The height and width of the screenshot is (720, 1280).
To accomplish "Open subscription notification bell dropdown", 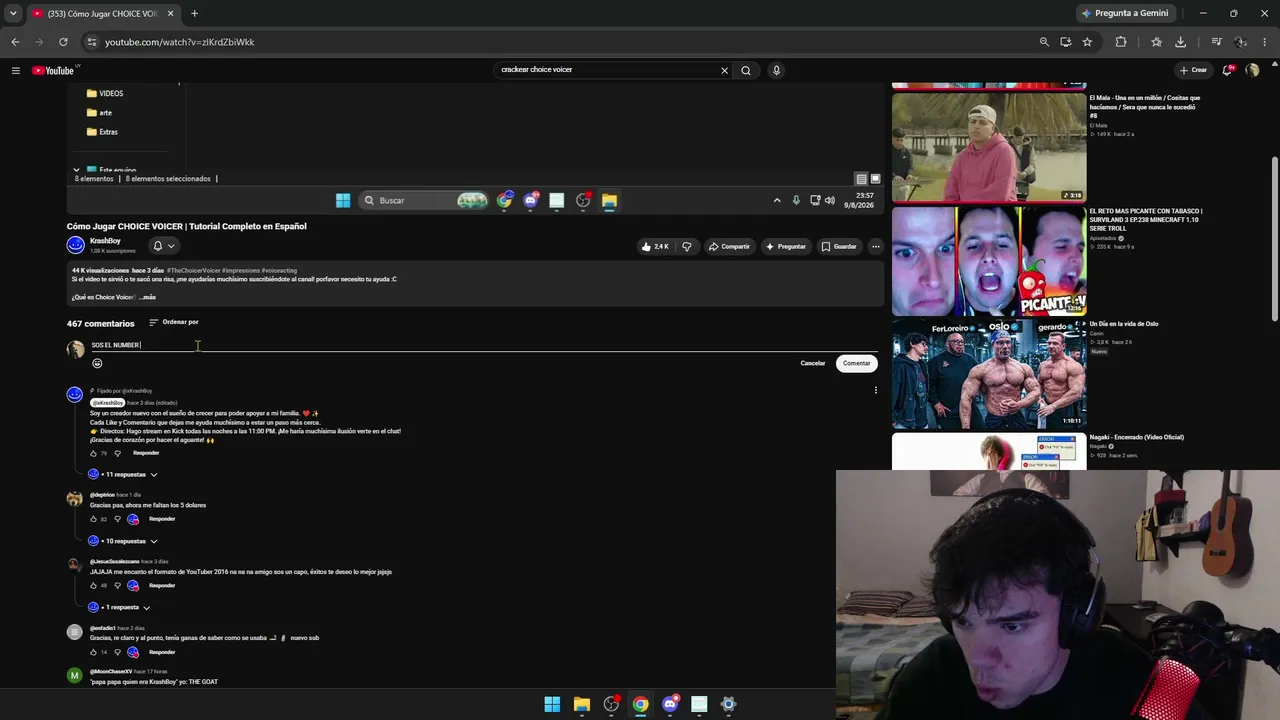I will [163, 246].
